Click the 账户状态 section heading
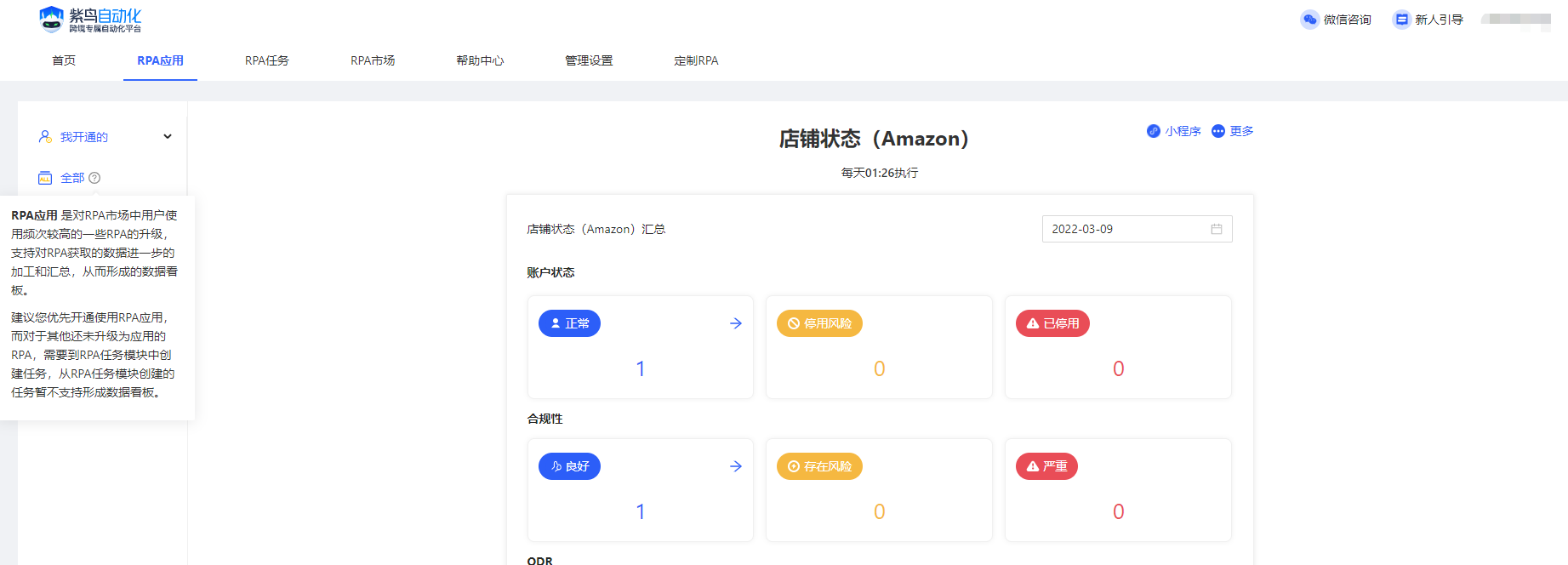1568x565 pixels. pyautogui.click(x=550, y=272)
